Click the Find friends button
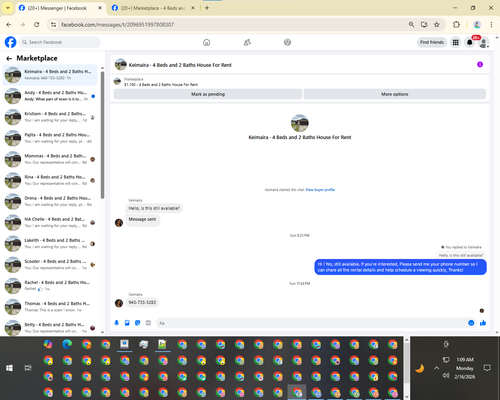 tap(432, 42)
